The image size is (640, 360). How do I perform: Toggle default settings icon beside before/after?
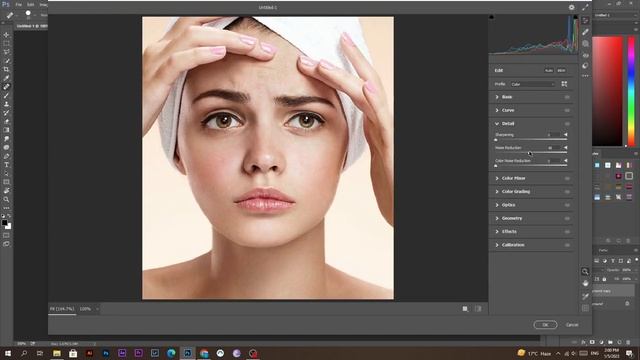(478, 309)
